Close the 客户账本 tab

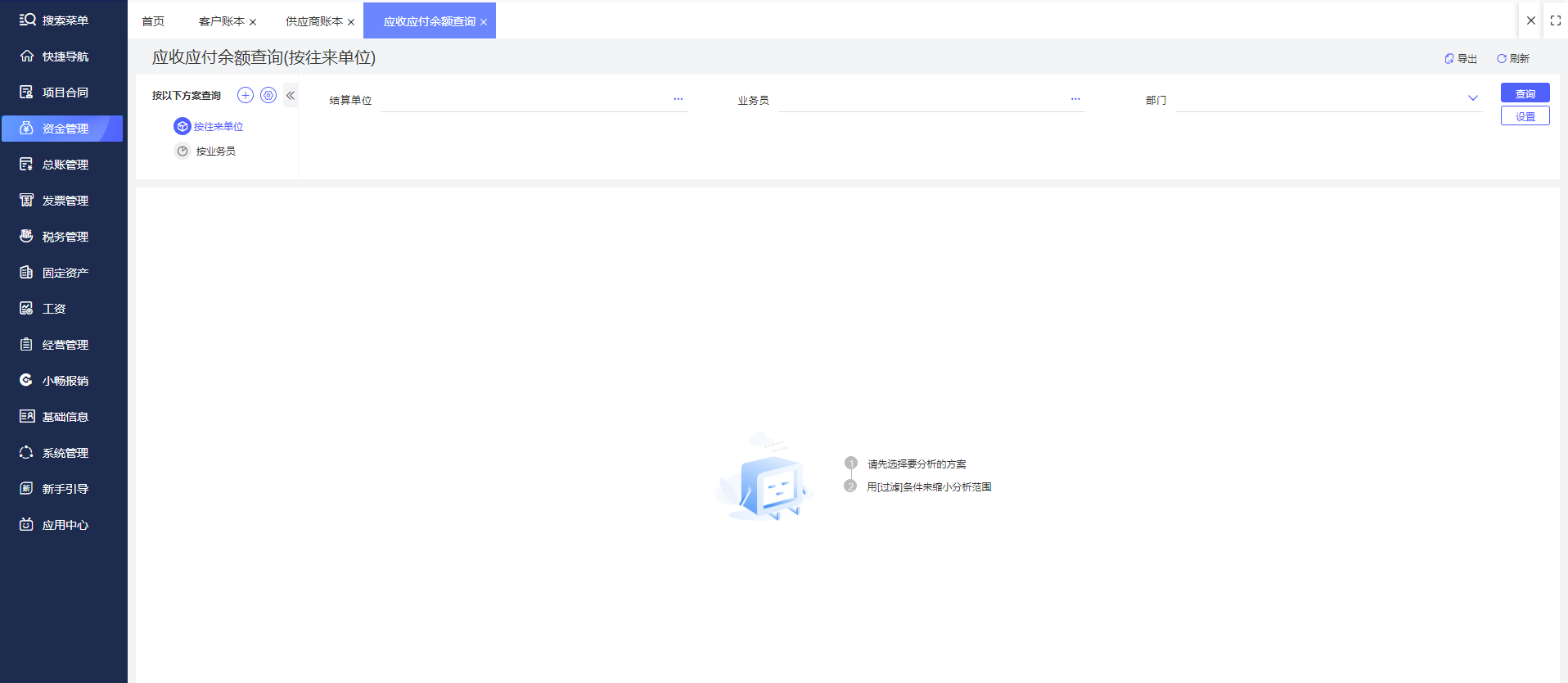[x=253, y=22]
